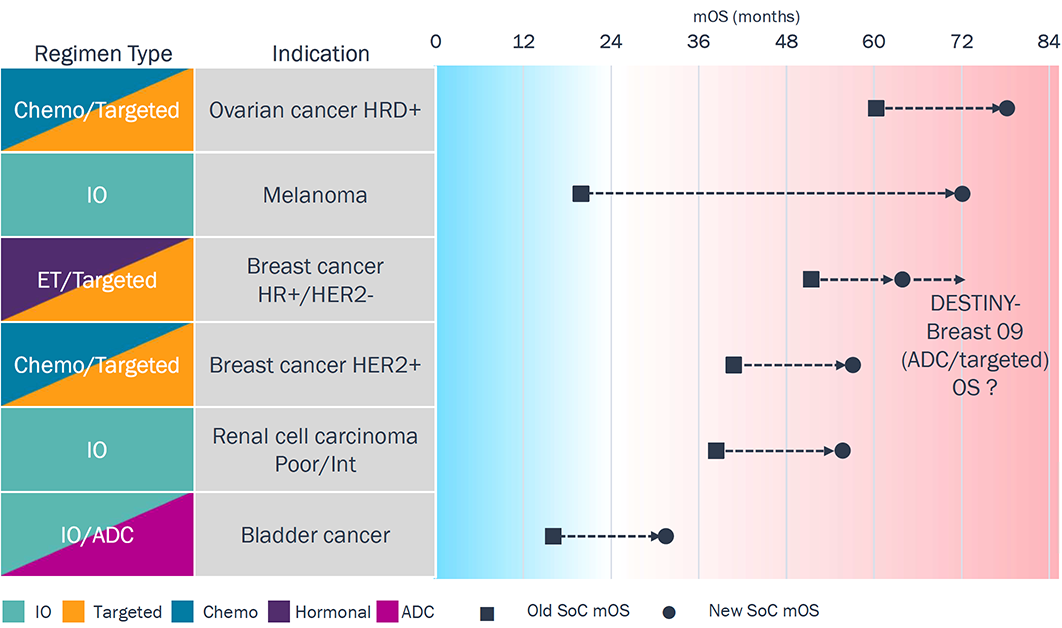Select the Regimen Type column header

click(x=103, y=54)
